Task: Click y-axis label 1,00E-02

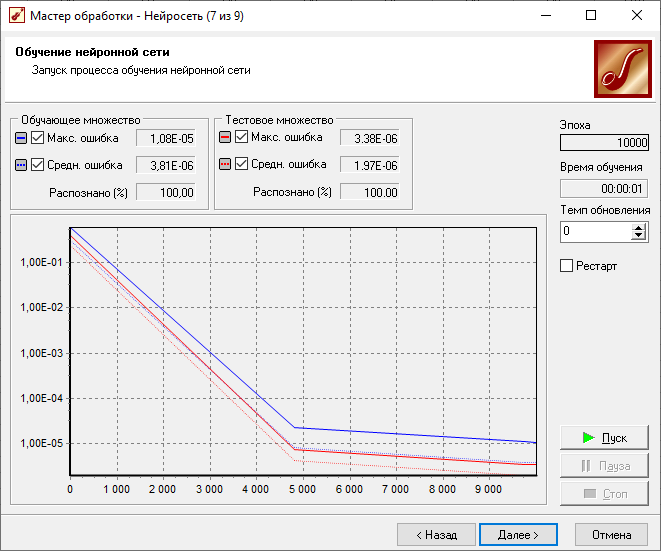Action: coord(41,307)
